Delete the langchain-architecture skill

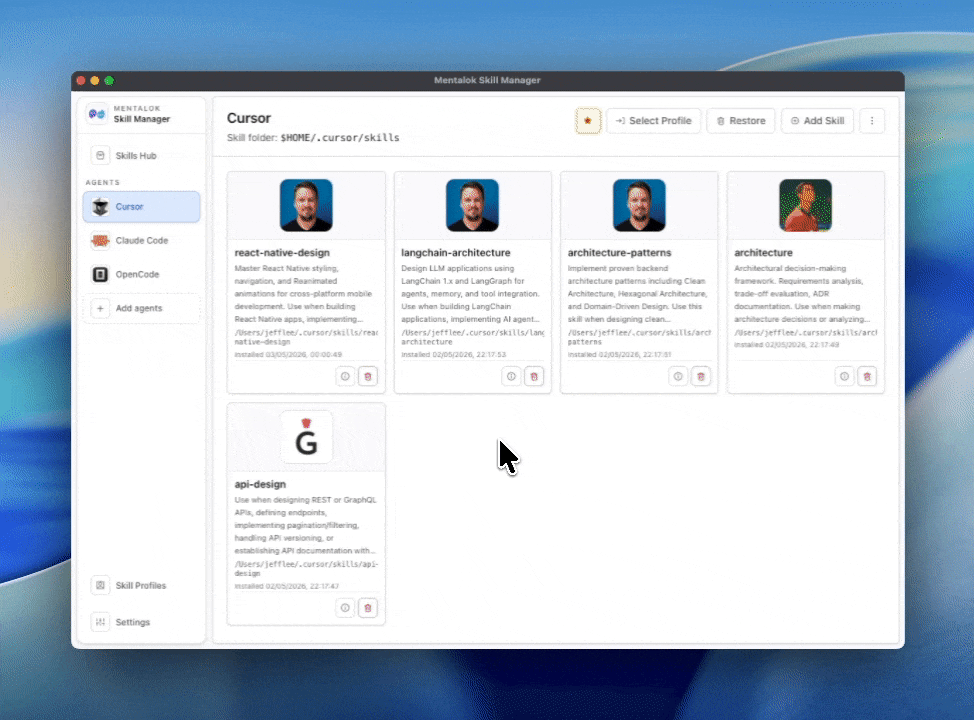coord(534,376)
